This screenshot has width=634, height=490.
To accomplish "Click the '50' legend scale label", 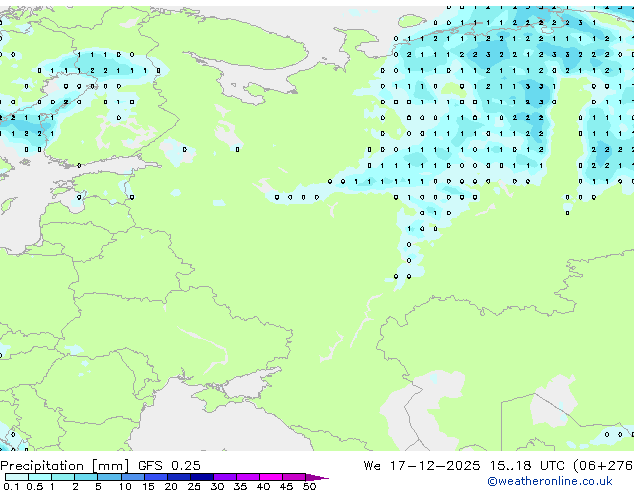I will pyautogui.click(x=309, y=486).
